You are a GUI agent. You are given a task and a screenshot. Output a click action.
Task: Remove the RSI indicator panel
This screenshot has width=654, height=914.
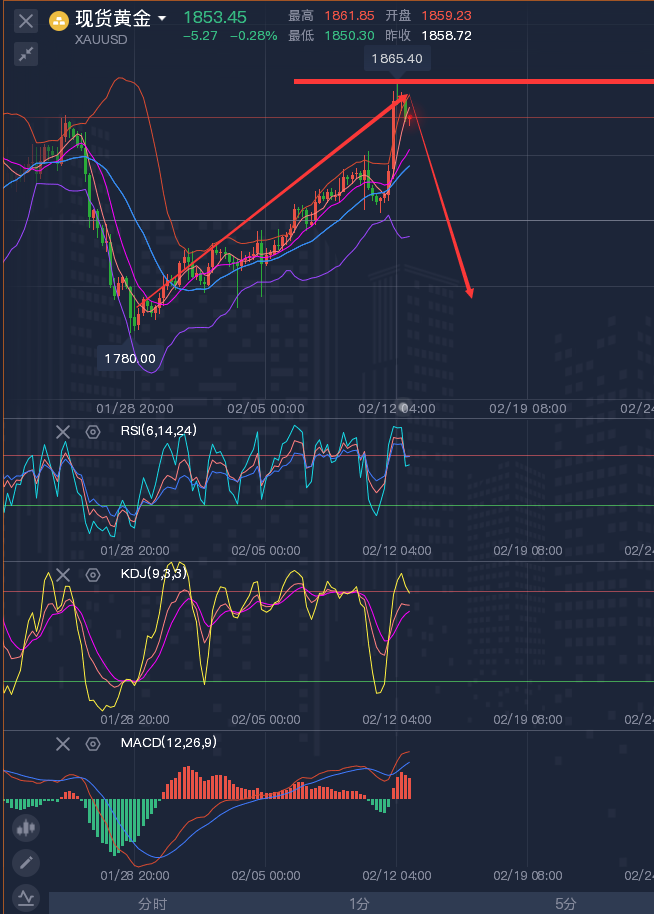pyautogui.click(x=63, y=432)
